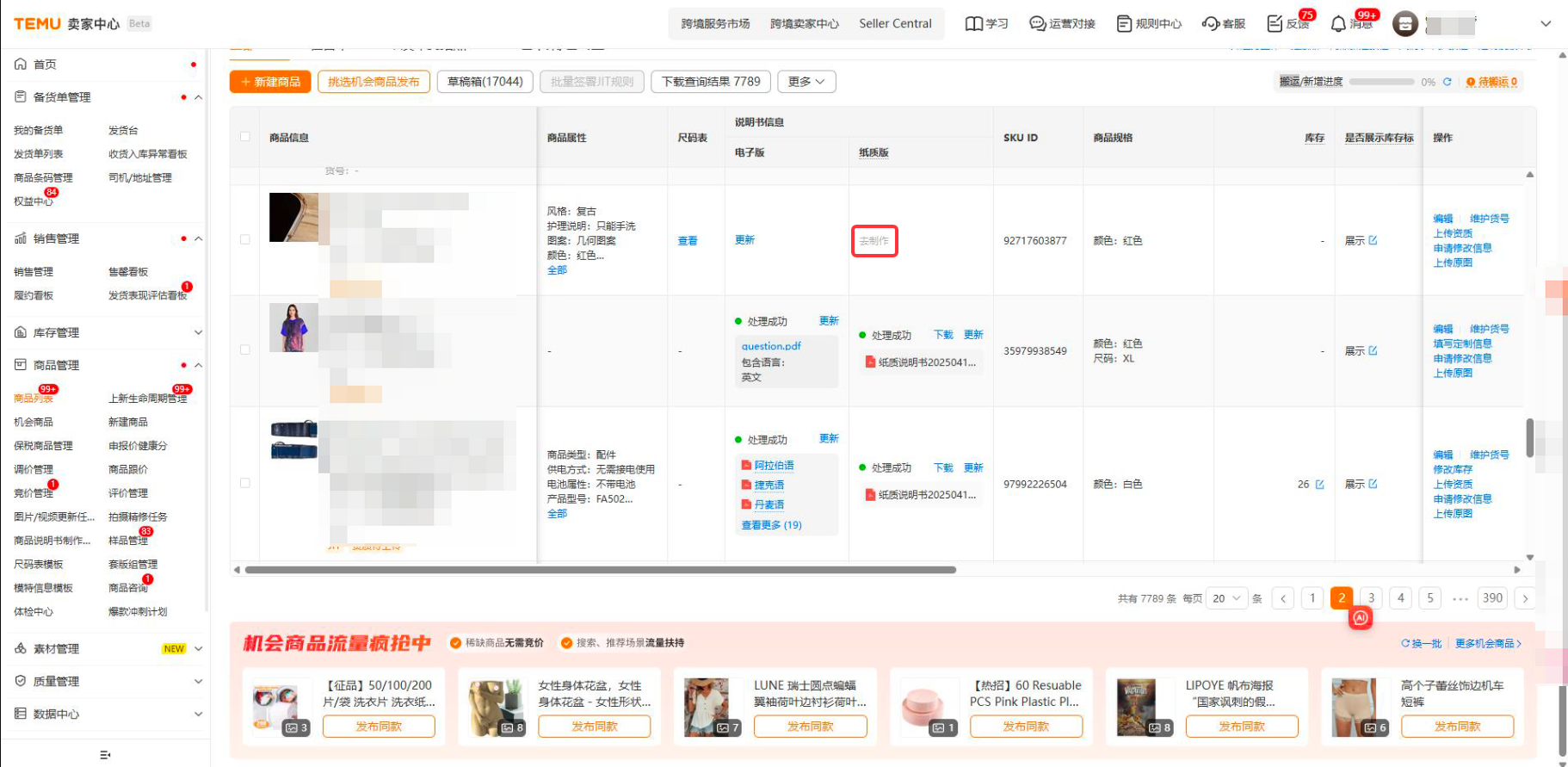Open the 20 per-page size dropdown

coord(1227,598)
